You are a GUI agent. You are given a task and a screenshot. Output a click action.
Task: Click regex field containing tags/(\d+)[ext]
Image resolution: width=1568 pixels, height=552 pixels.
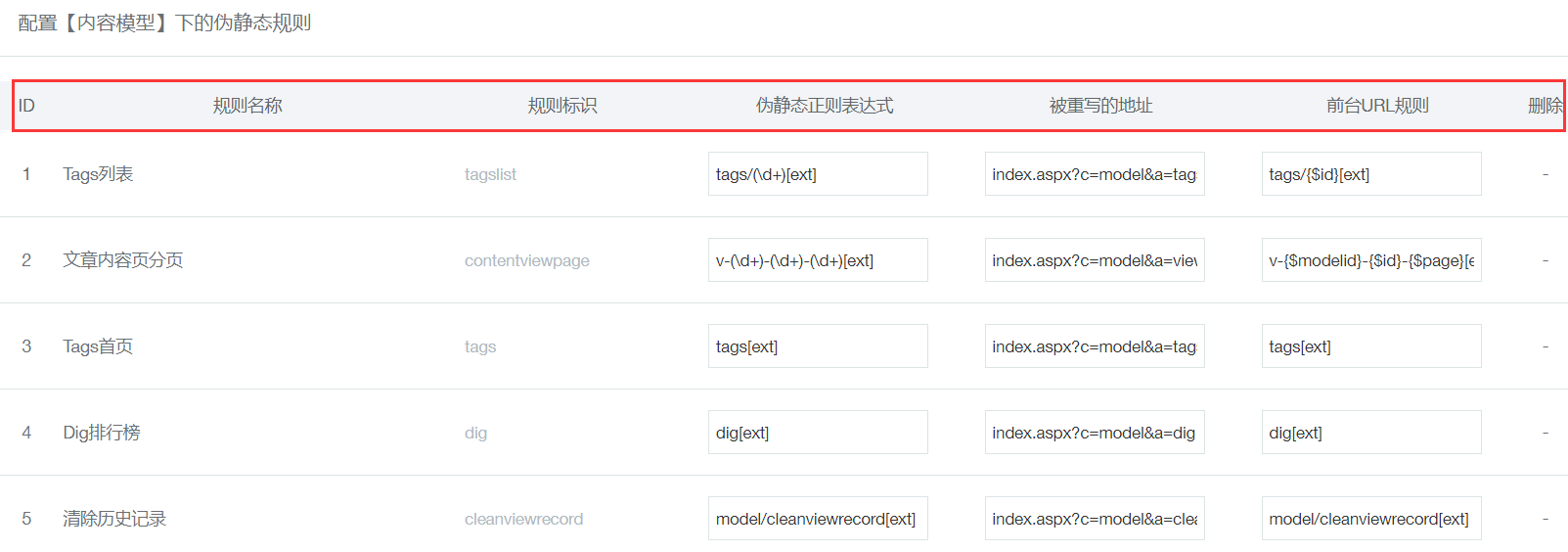tap(818, 174)
